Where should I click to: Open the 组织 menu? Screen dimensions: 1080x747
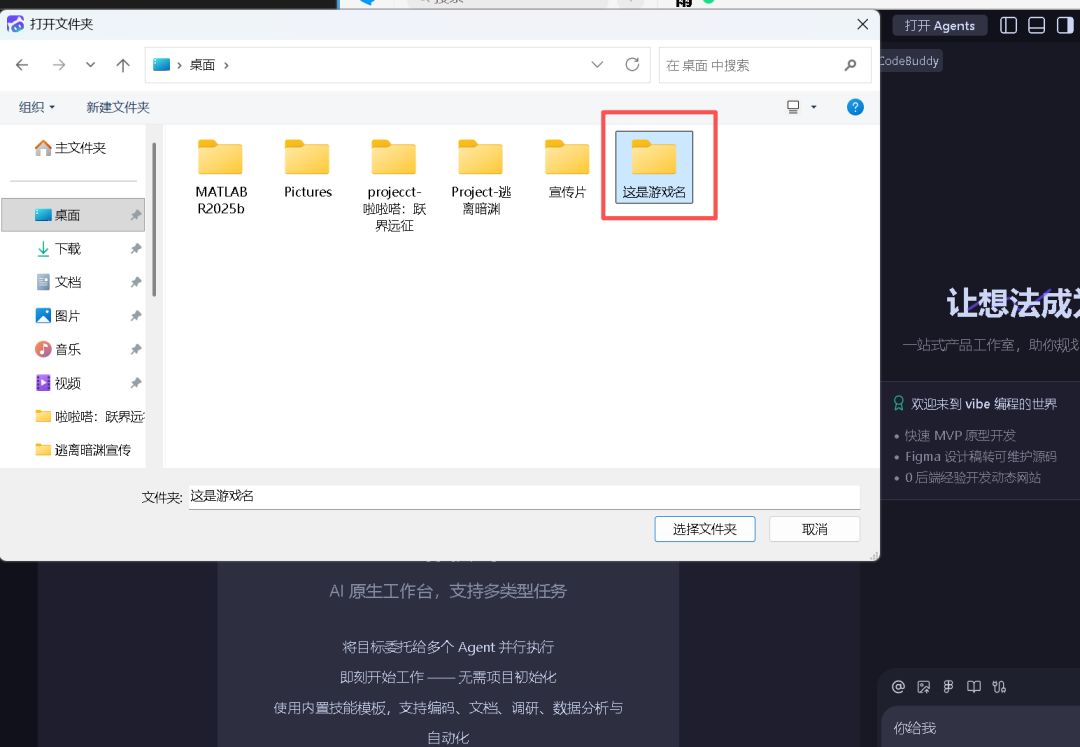[37, 107]
